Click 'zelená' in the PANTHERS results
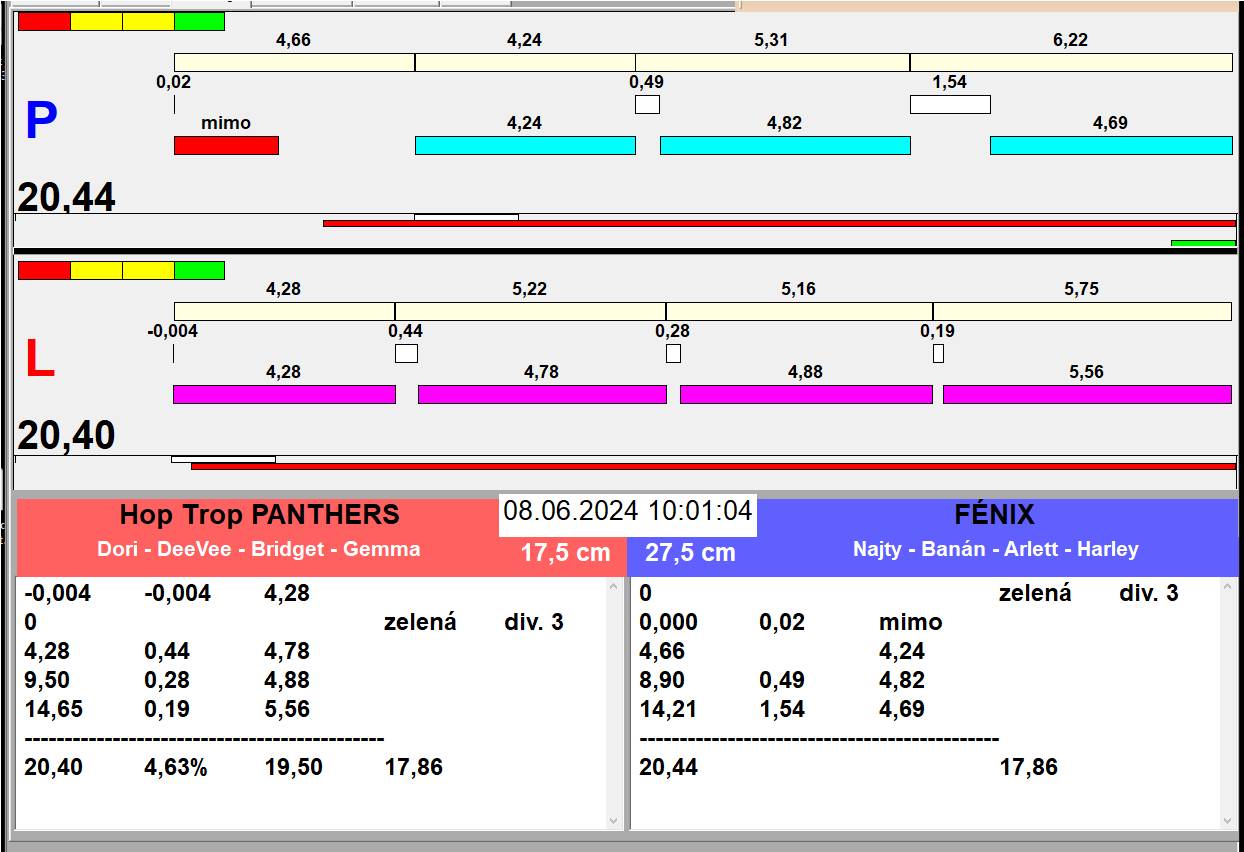The height and width of the screenshot is (852, 1244). (x=420, y=622)
